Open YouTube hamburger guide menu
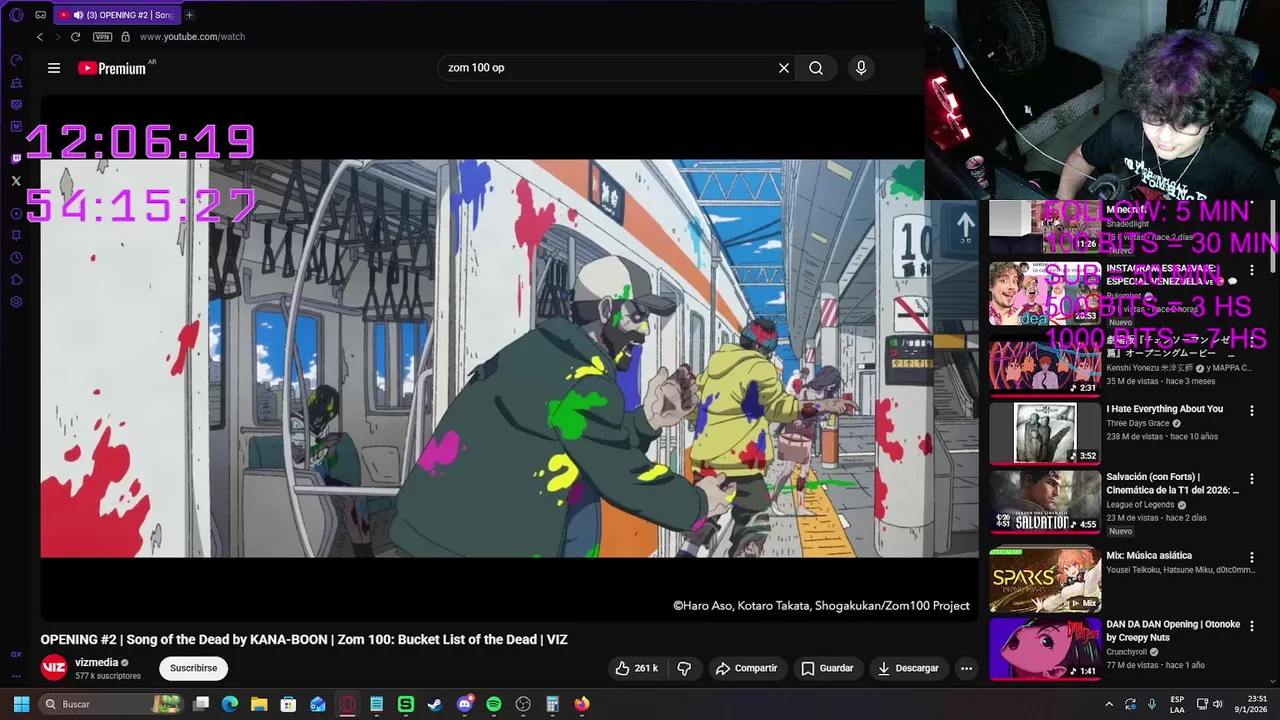This screenshot has height=720, width=1280. (x=54, y=68)
